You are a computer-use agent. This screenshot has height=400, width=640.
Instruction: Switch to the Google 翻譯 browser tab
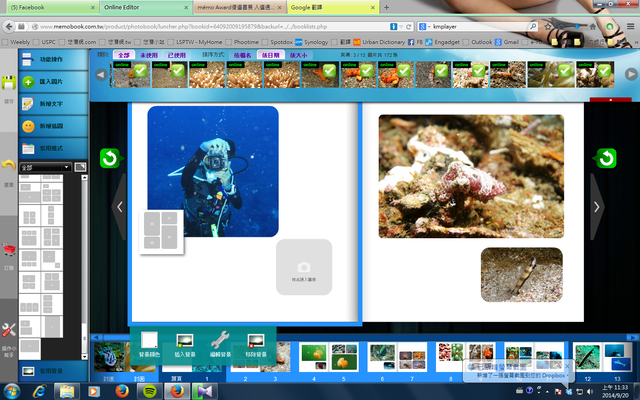pyautogui.click(x=333, y=7)
